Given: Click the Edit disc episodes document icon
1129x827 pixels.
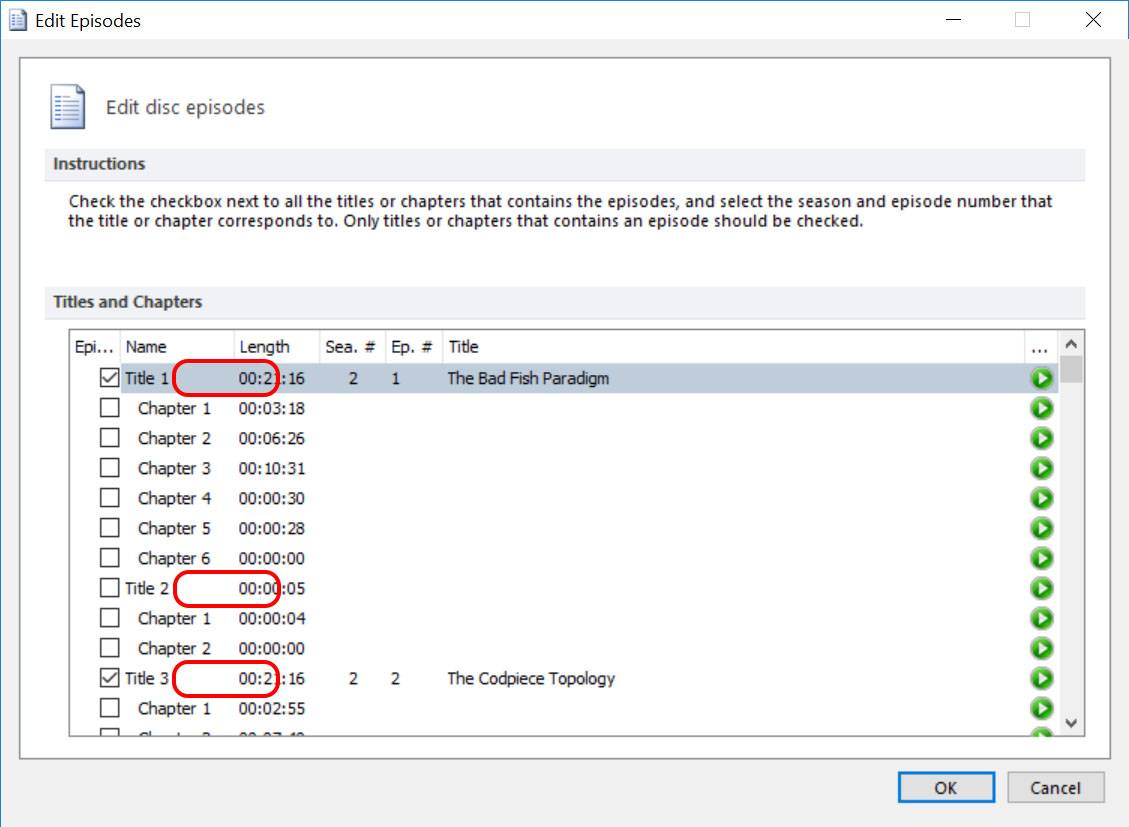Looking at the screenshot, I should pos(68,107).
